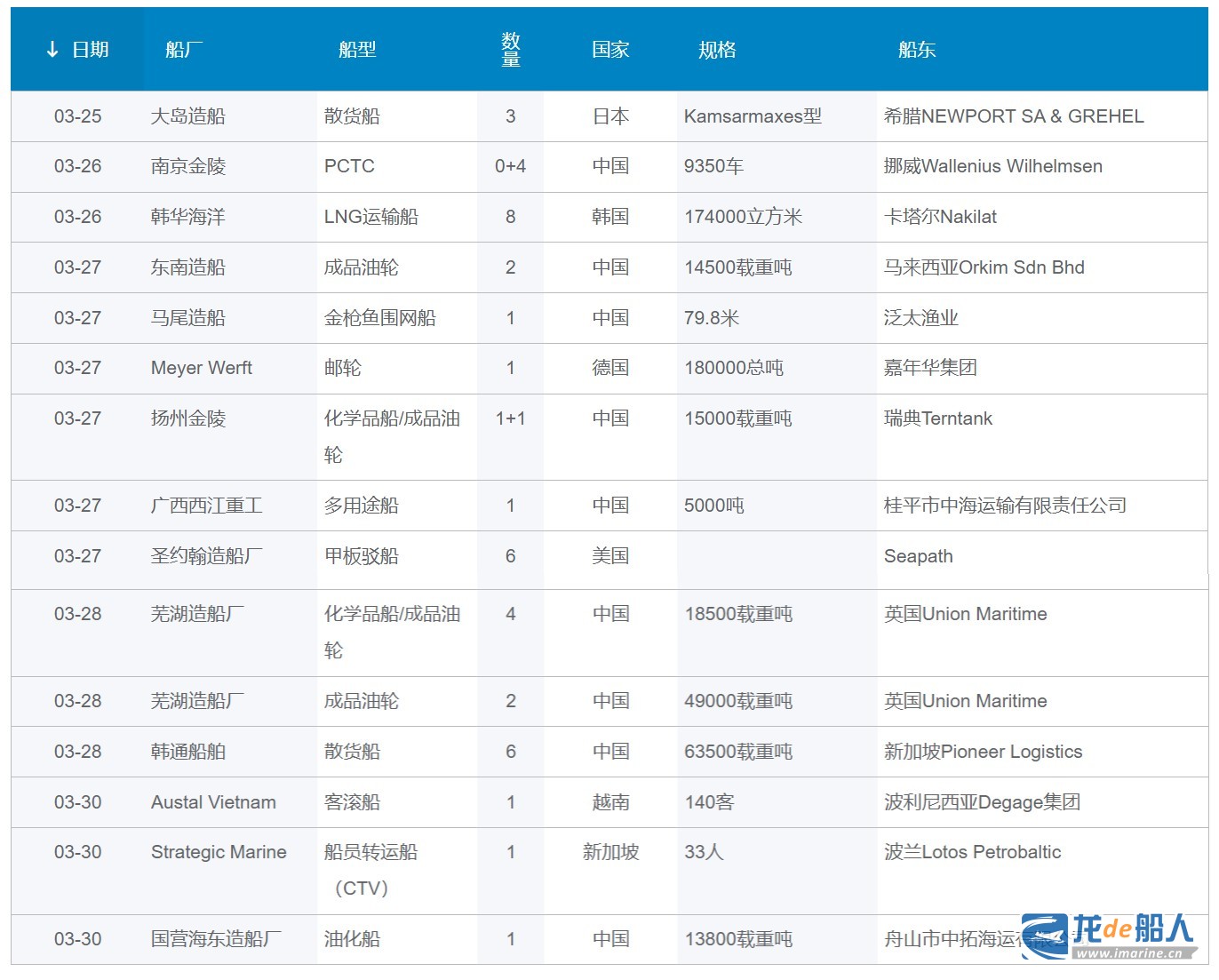This screenshot has height=980, width=1219.
Task: Select the 卡塔尔Nakilat owner cell
Action: click(940, 217)
